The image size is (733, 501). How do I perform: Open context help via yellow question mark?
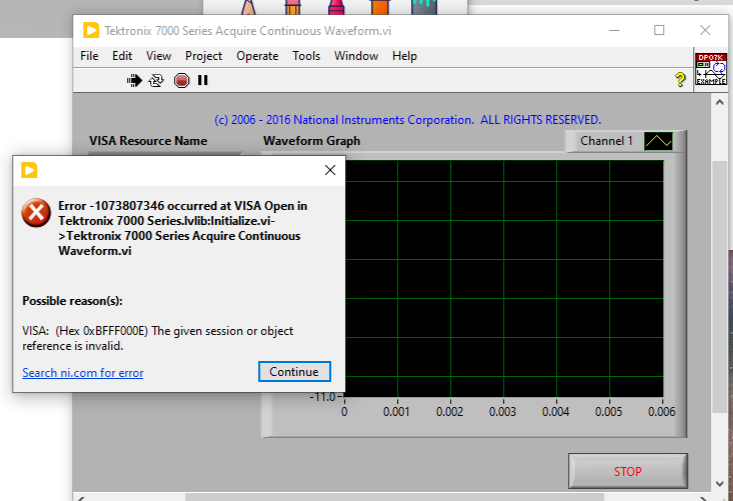point(680,79)
